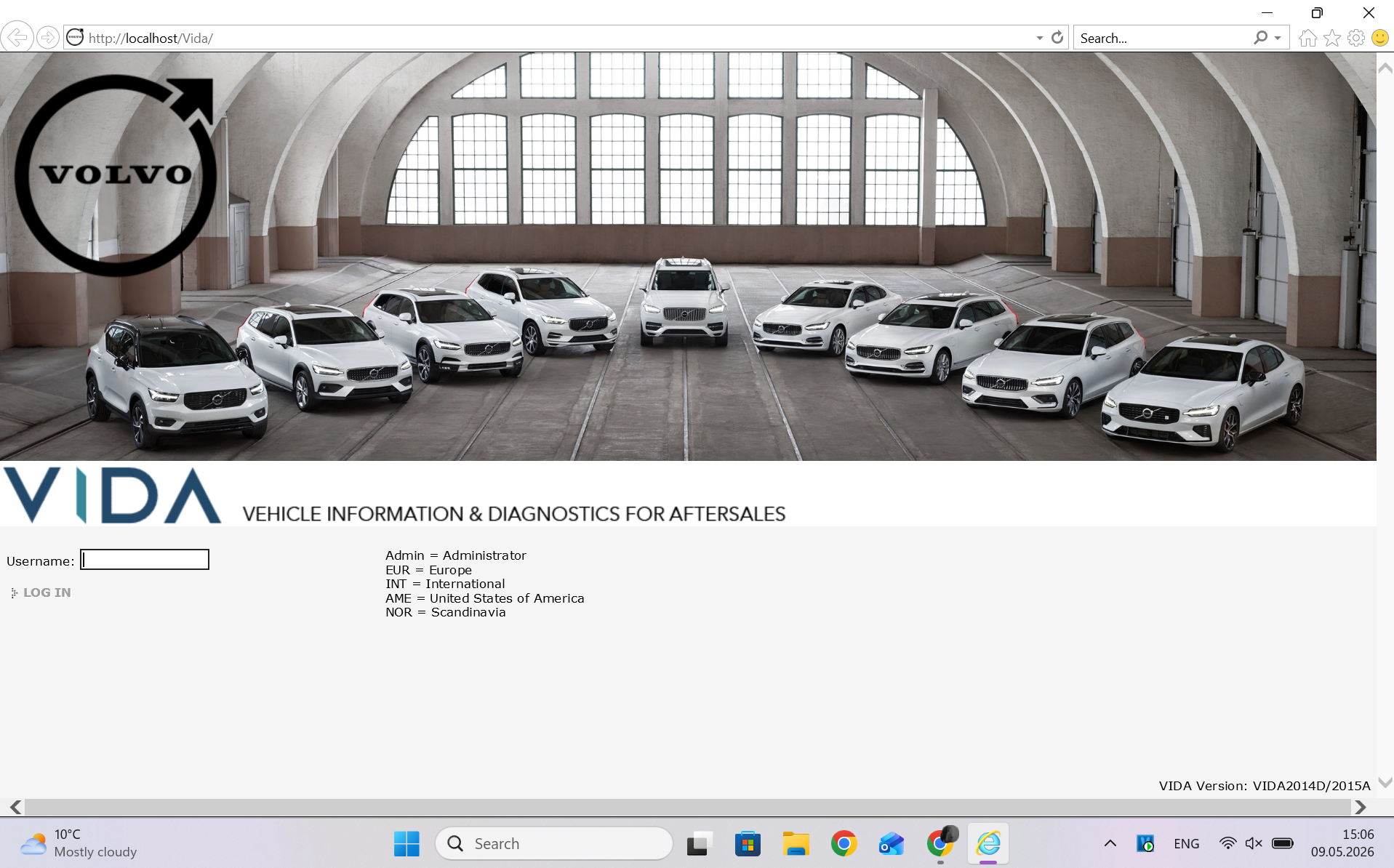Click the browser Search box
The image size is (1394, 868).
pos(1162,38)
